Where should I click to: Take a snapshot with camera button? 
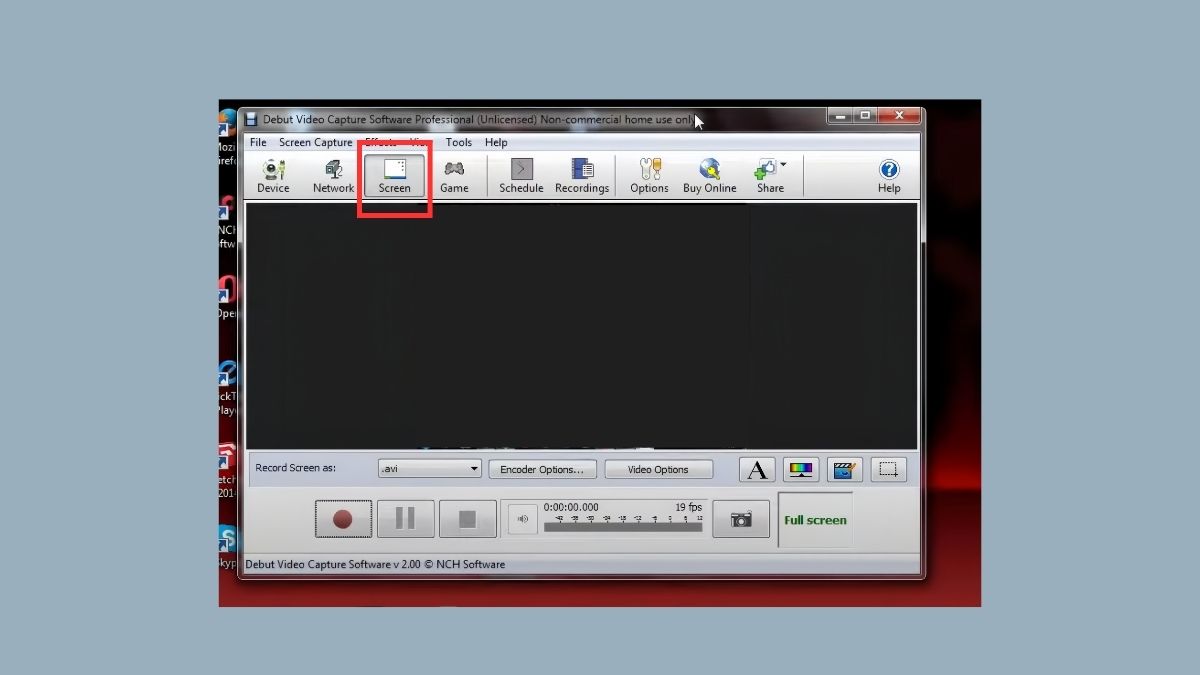coord(741,519)
